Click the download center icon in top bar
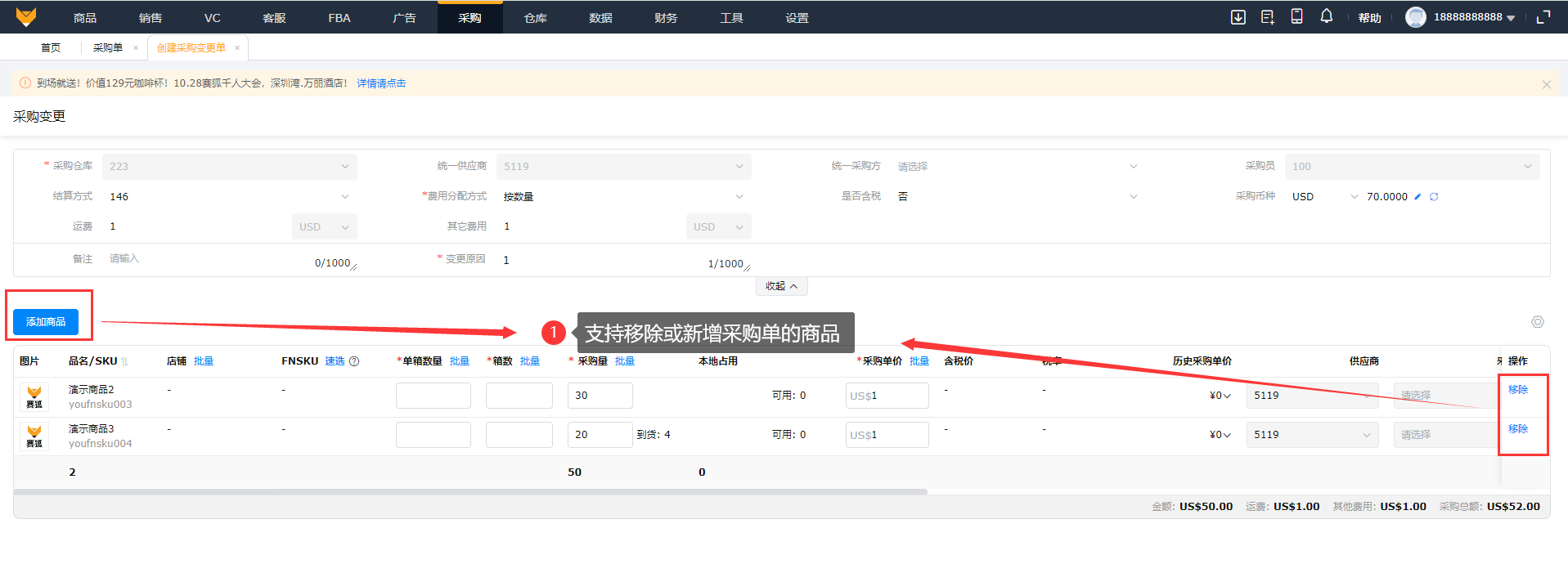Viewport: 1568px width, 573px height. [x=1238, y=17]
